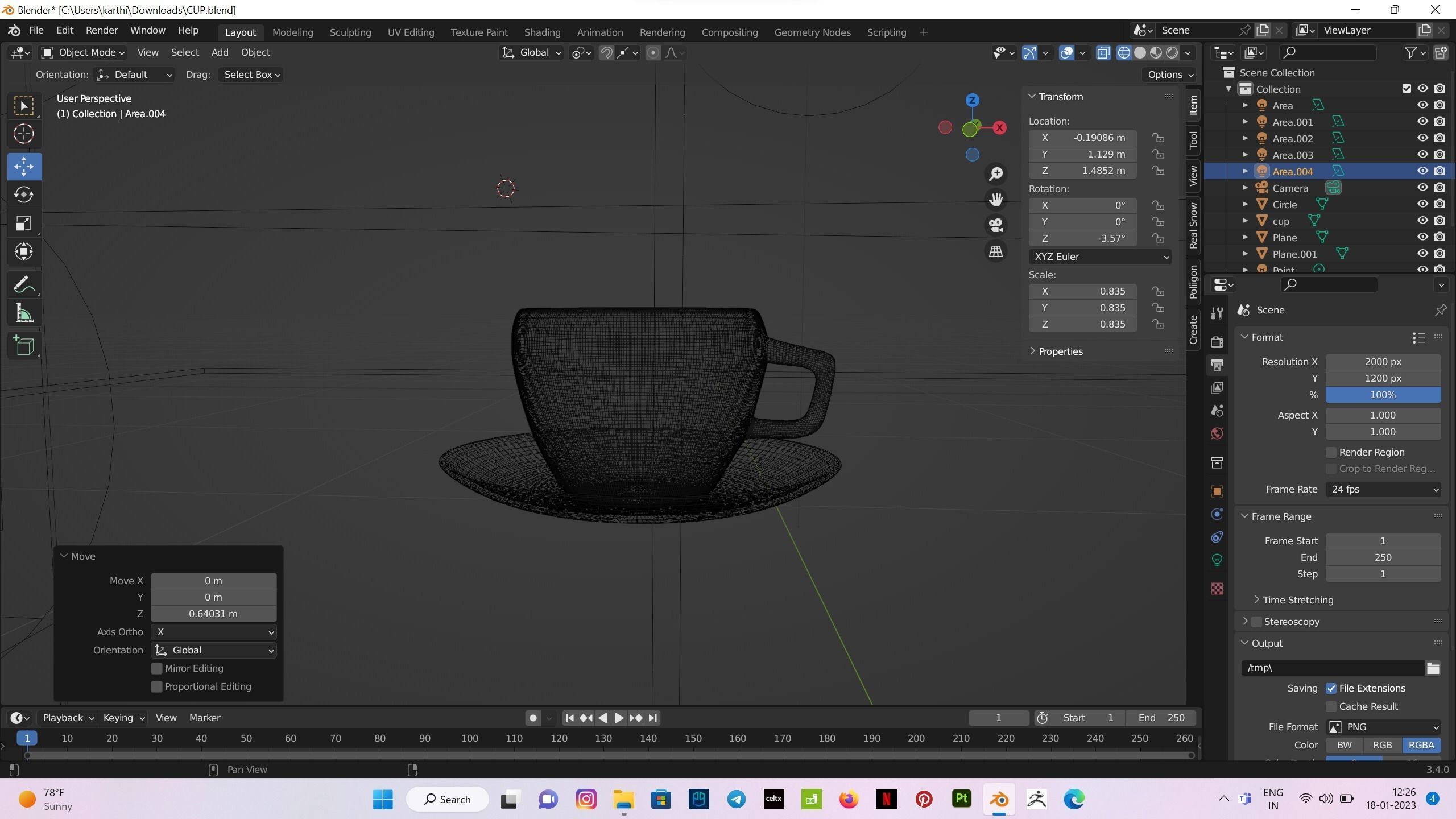Select RGB color mode button
Viewport: 1456px width, 819px height.
coord(1382,746)
